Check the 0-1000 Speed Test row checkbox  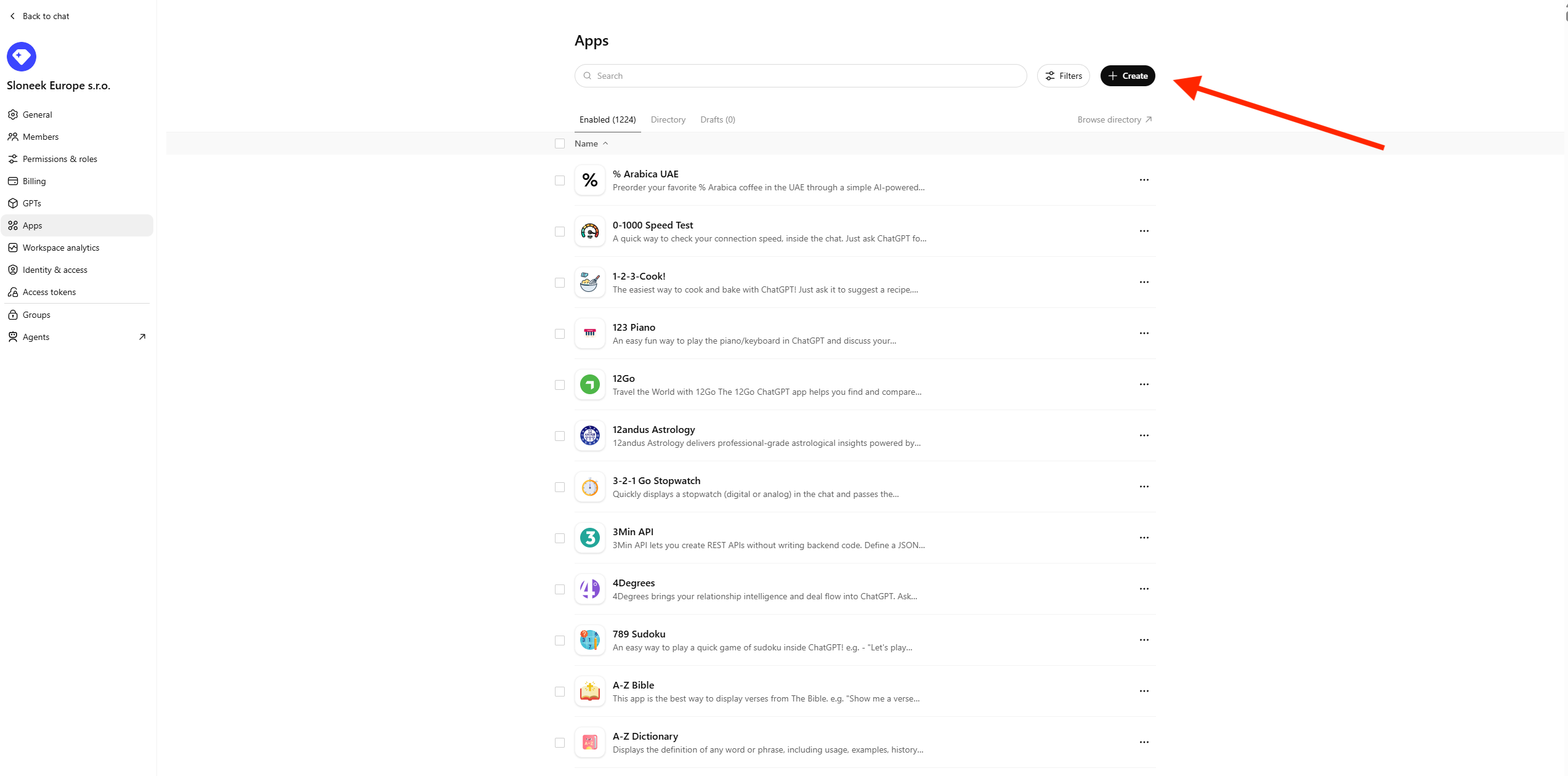[x=560, y=232]
